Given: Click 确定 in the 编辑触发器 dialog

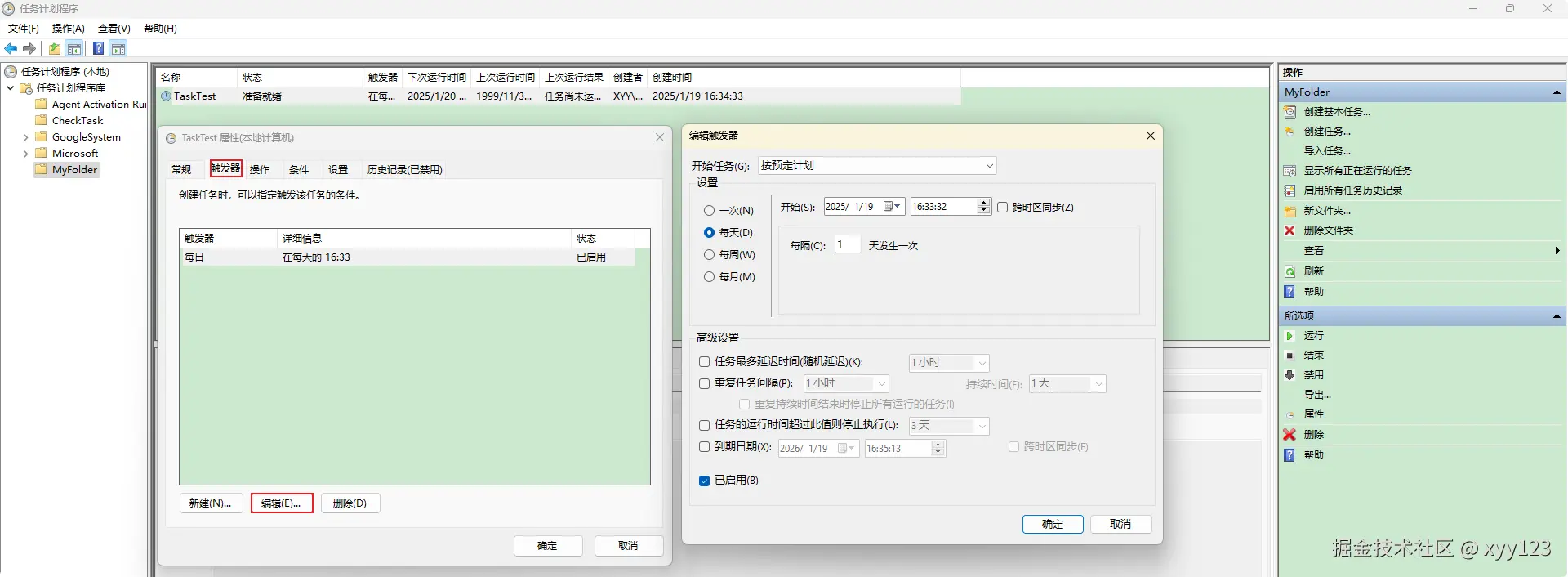Looking at the screenshot, I should 1053,525.
